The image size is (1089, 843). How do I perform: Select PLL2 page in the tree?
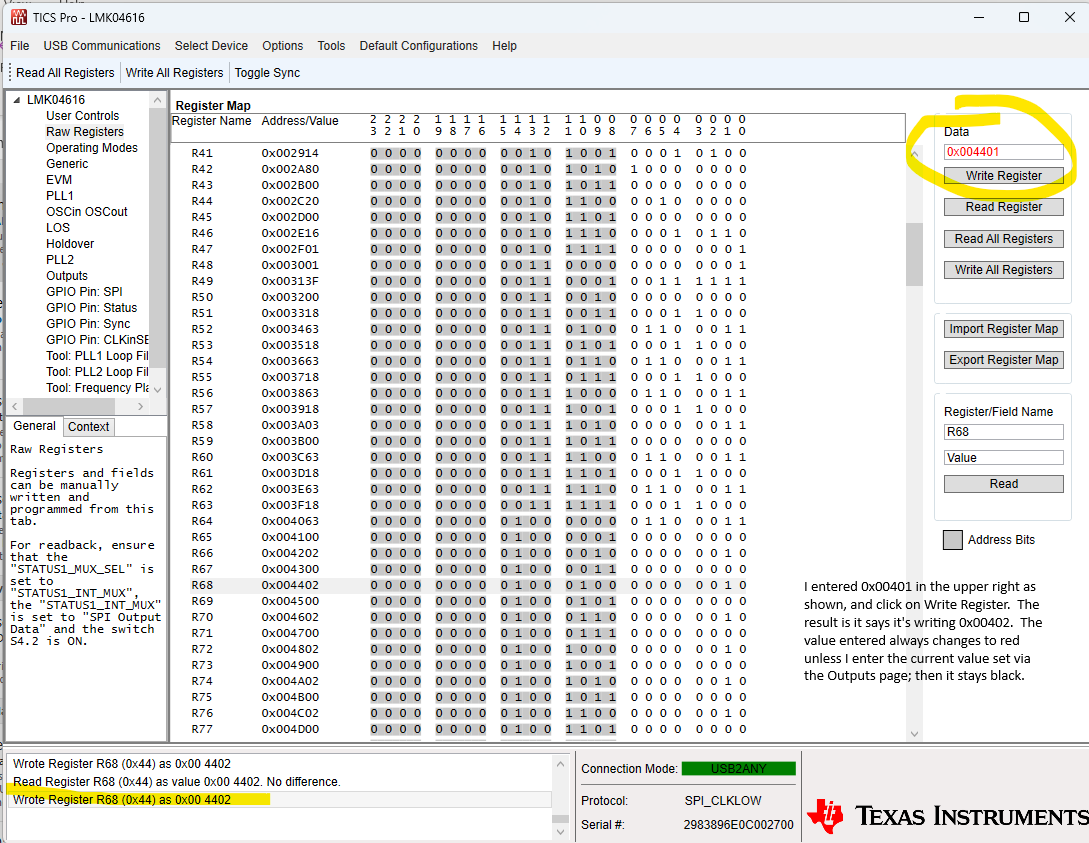(x=60, y=260)
